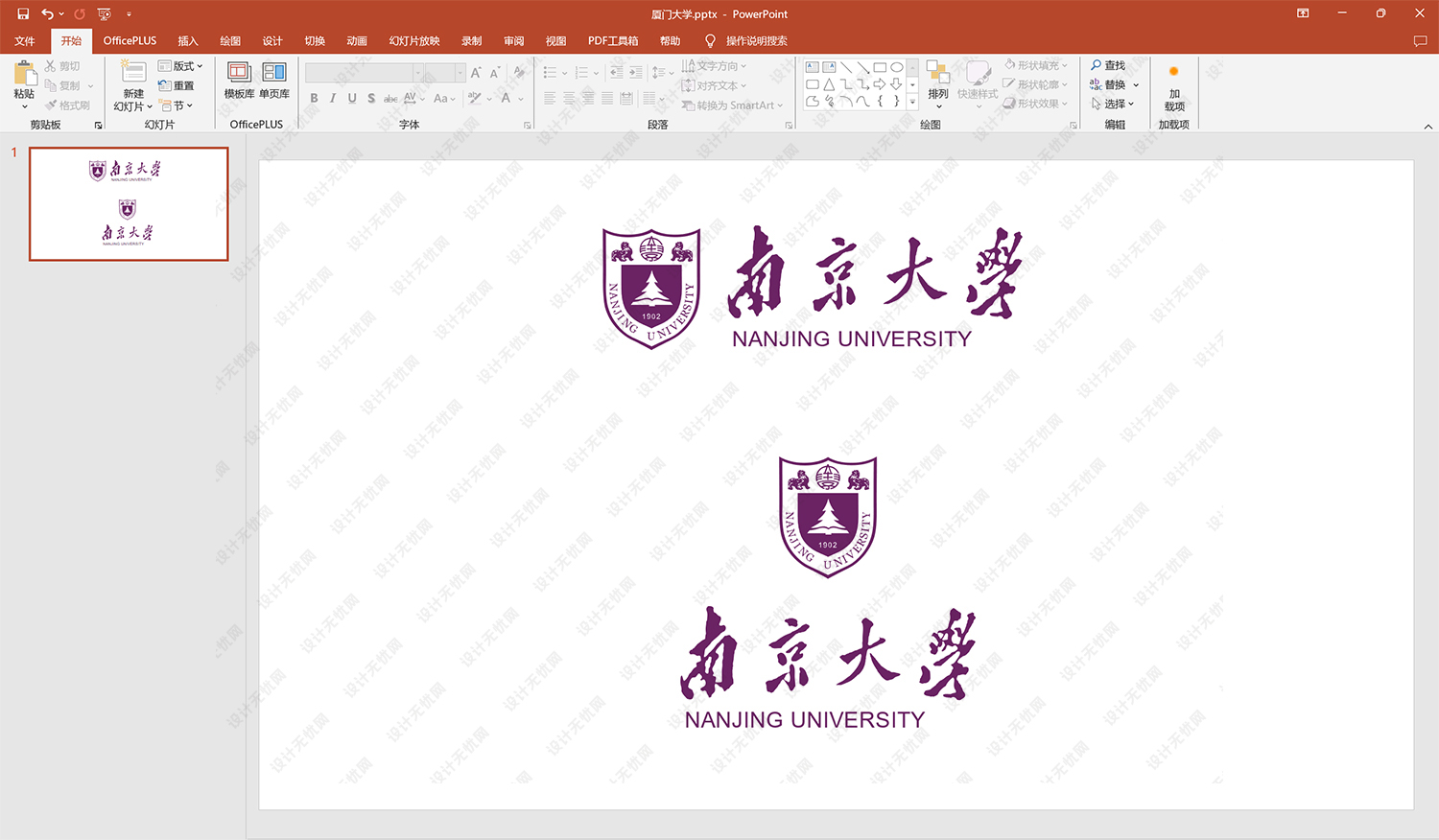Select the isosceles triangle shape

pos(829,84)
